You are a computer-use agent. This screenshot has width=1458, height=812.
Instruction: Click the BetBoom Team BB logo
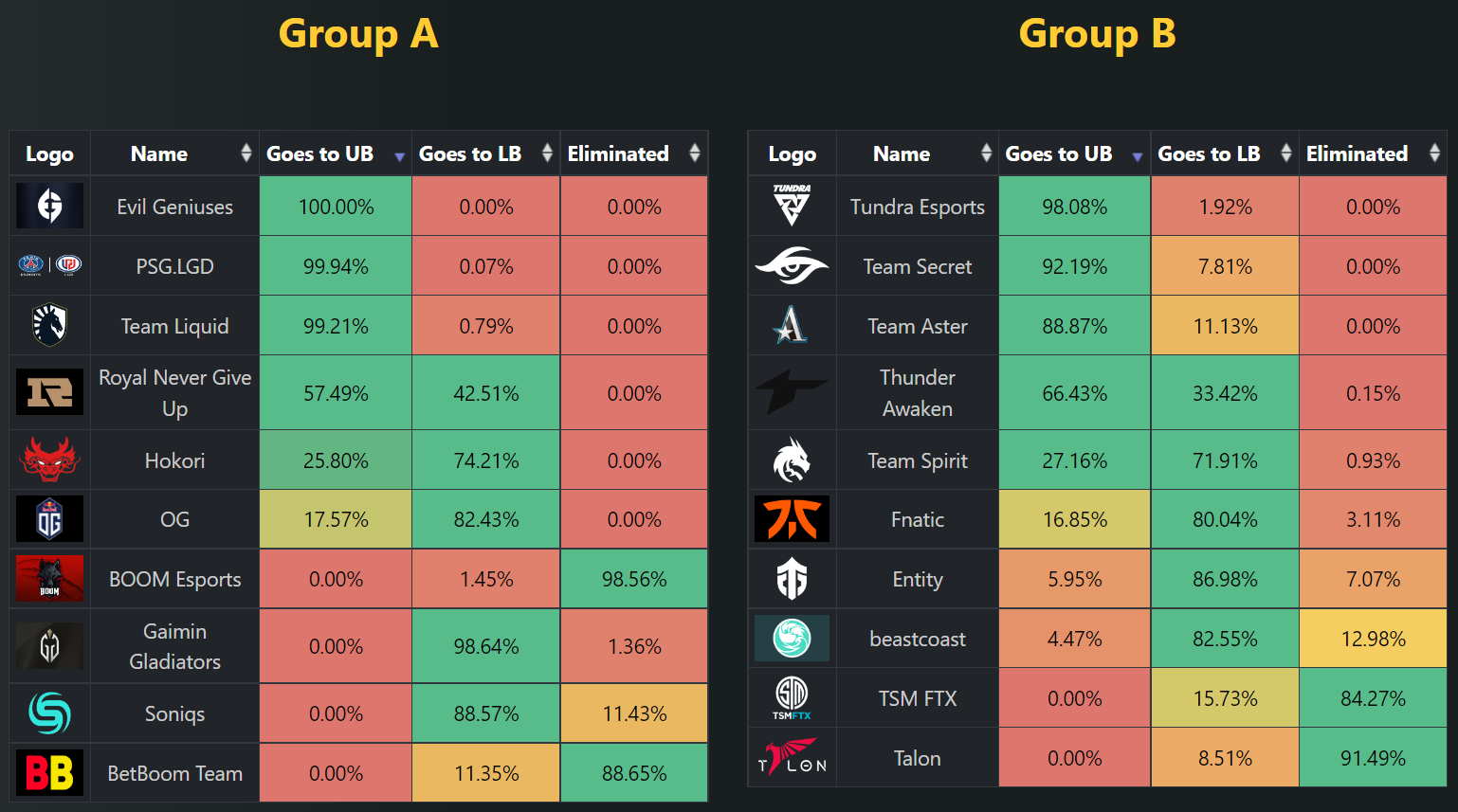[49, 773]
